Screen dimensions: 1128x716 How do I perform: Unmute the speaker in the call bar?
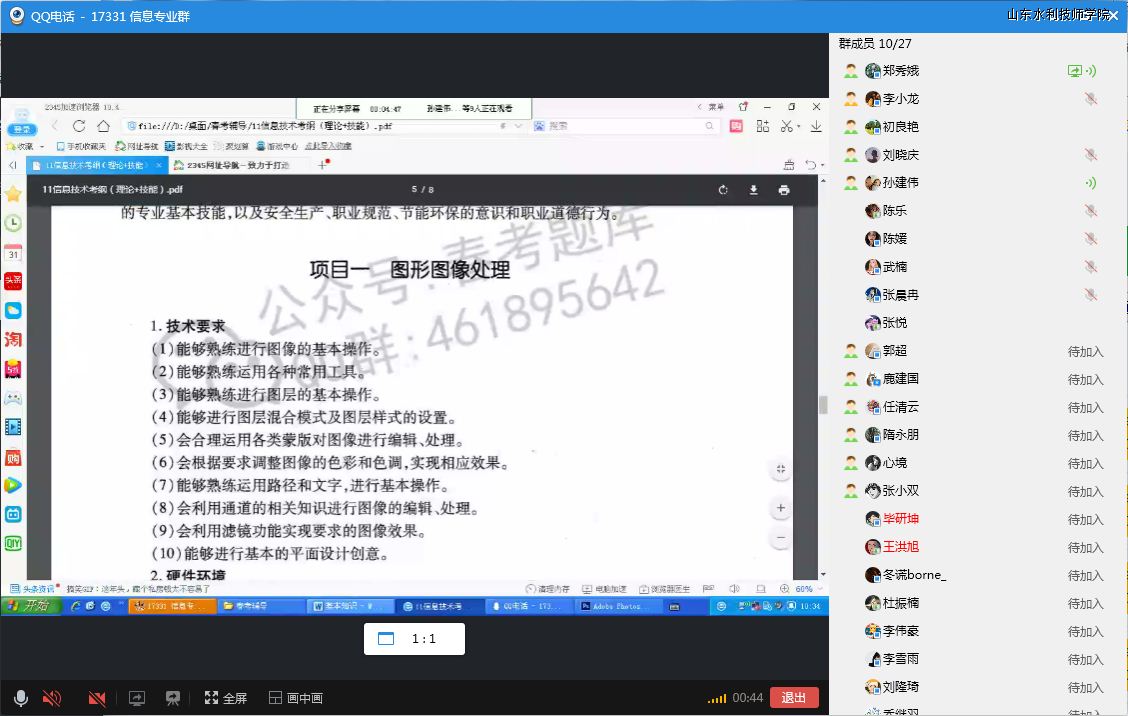click(52, 698)
